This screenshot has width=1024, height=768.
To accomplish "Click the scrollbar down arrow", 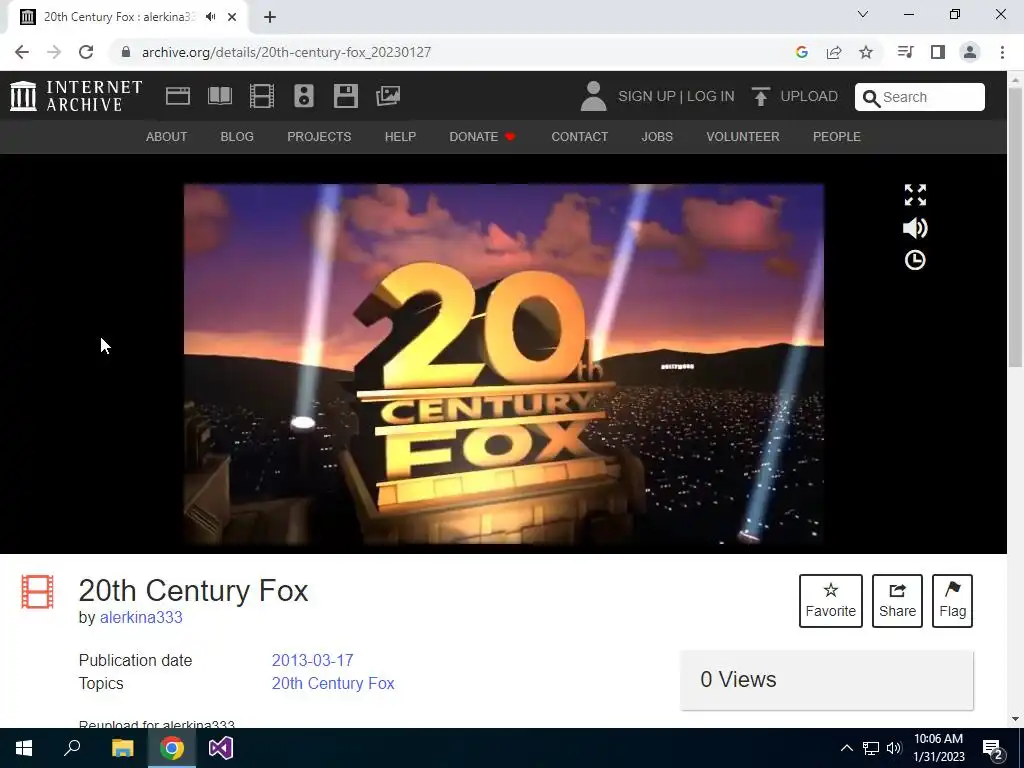I will coord(1016,720).
